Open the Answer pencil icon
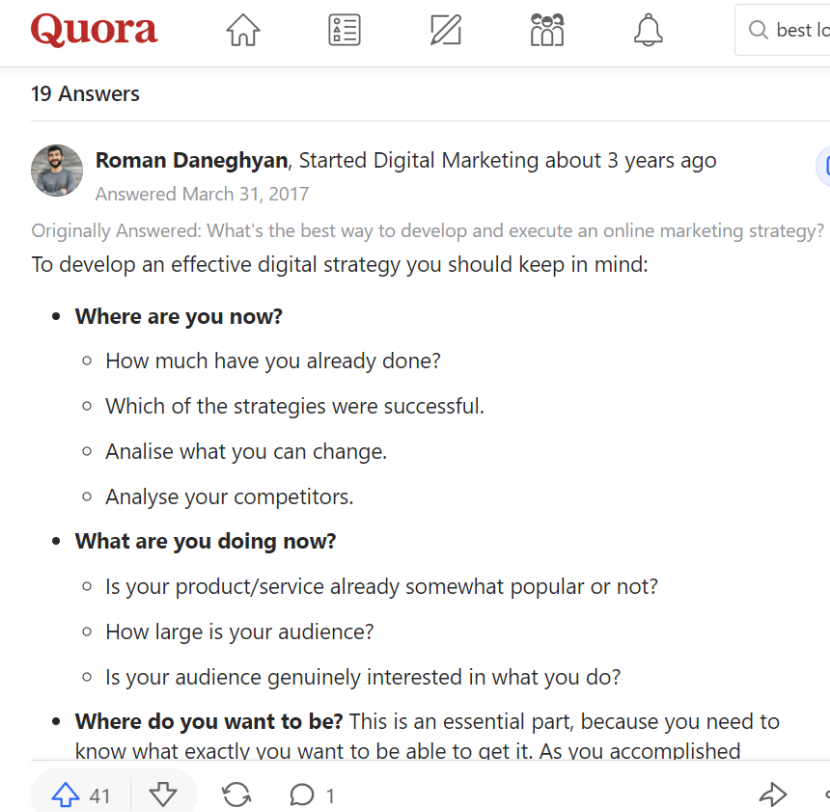 445,31
